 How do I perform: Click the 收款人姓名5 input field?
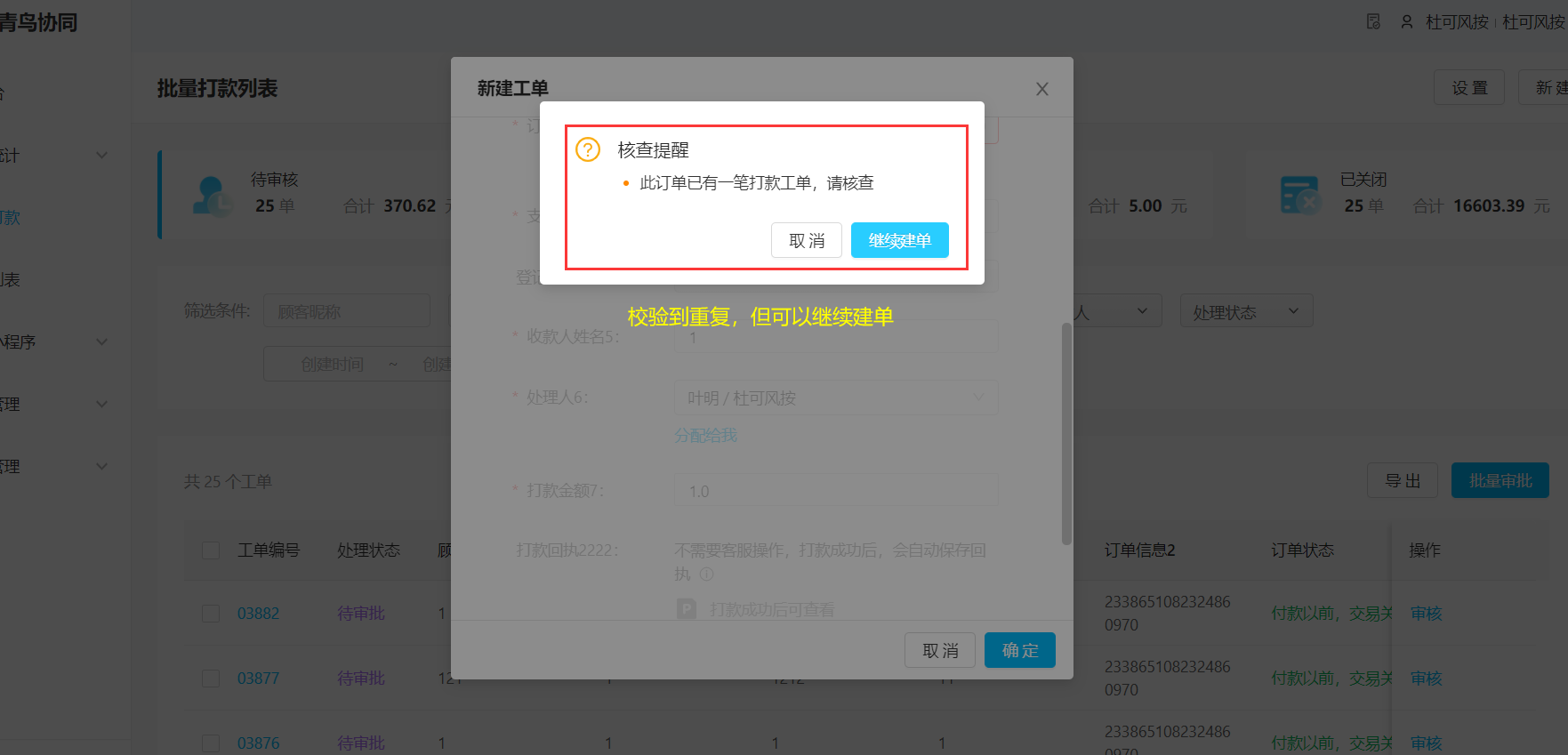(x=836, y=337)
